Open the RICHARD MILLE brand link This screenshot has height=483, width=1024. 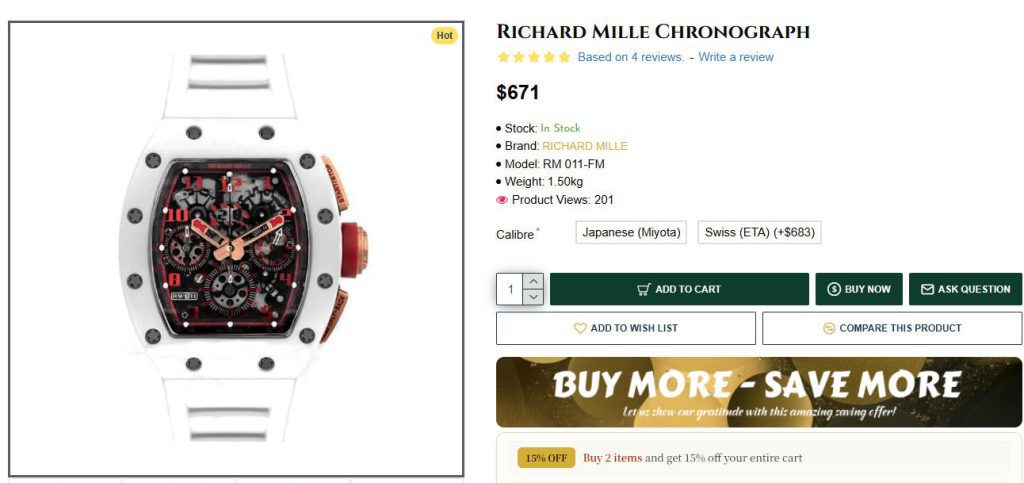585,146
